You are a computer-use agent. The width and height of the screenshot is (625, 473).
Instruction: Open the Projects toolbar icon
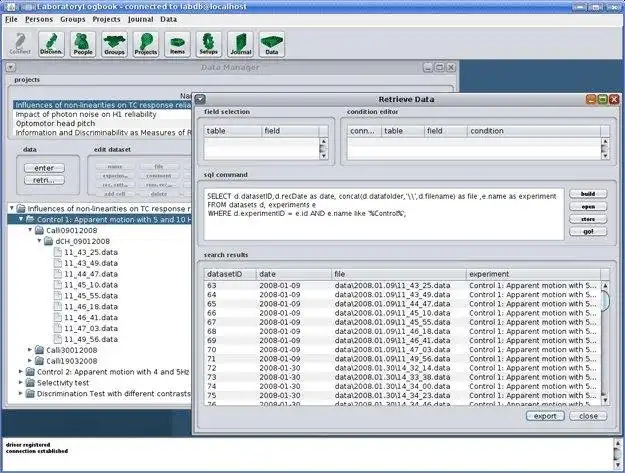tap(146, 44)
